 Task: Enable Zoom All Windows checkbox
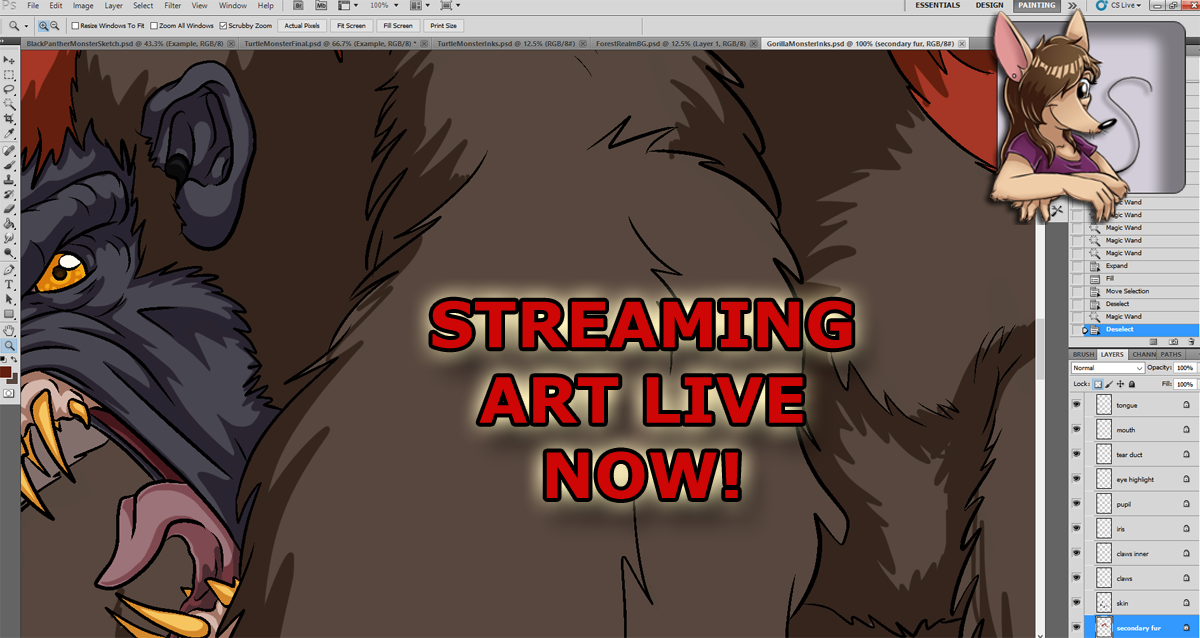[154, 25]
